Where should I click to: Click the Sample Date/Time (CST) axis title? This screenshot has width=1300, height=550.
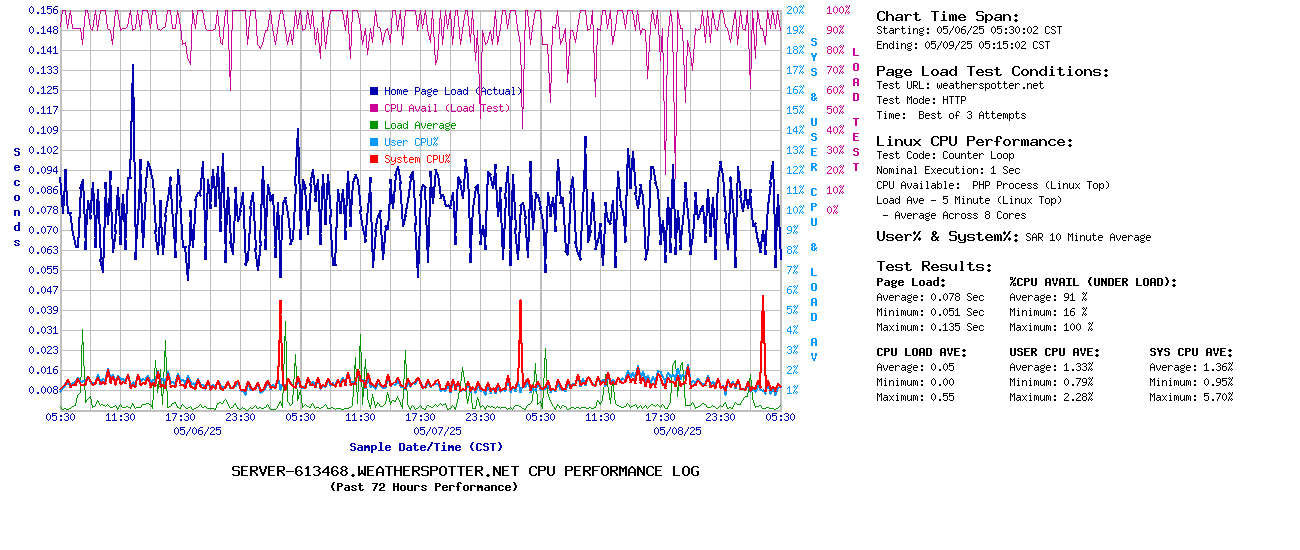(x=426, y=447)
